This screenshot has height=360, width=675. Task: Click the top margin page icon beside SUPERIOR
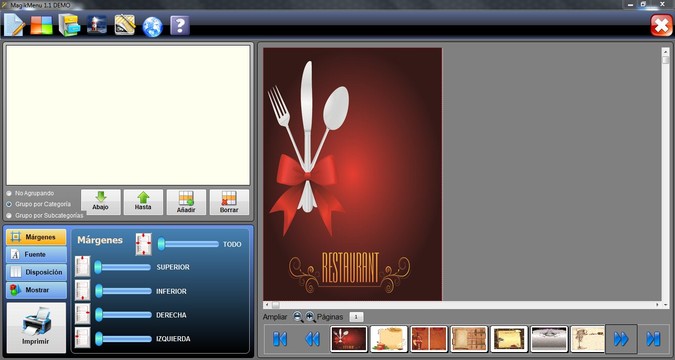coord(82,267)
